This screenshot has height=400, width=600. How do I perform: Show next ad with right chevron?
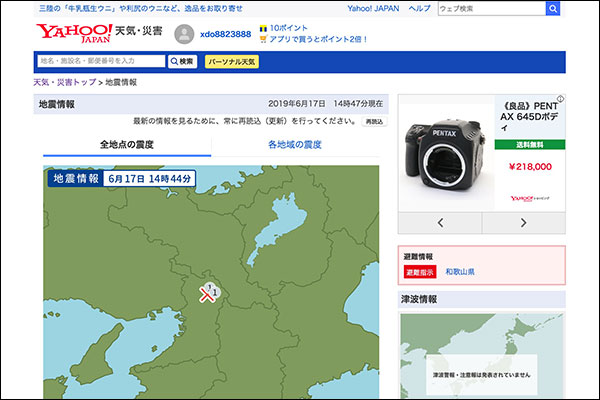click(x=523, y=222)
